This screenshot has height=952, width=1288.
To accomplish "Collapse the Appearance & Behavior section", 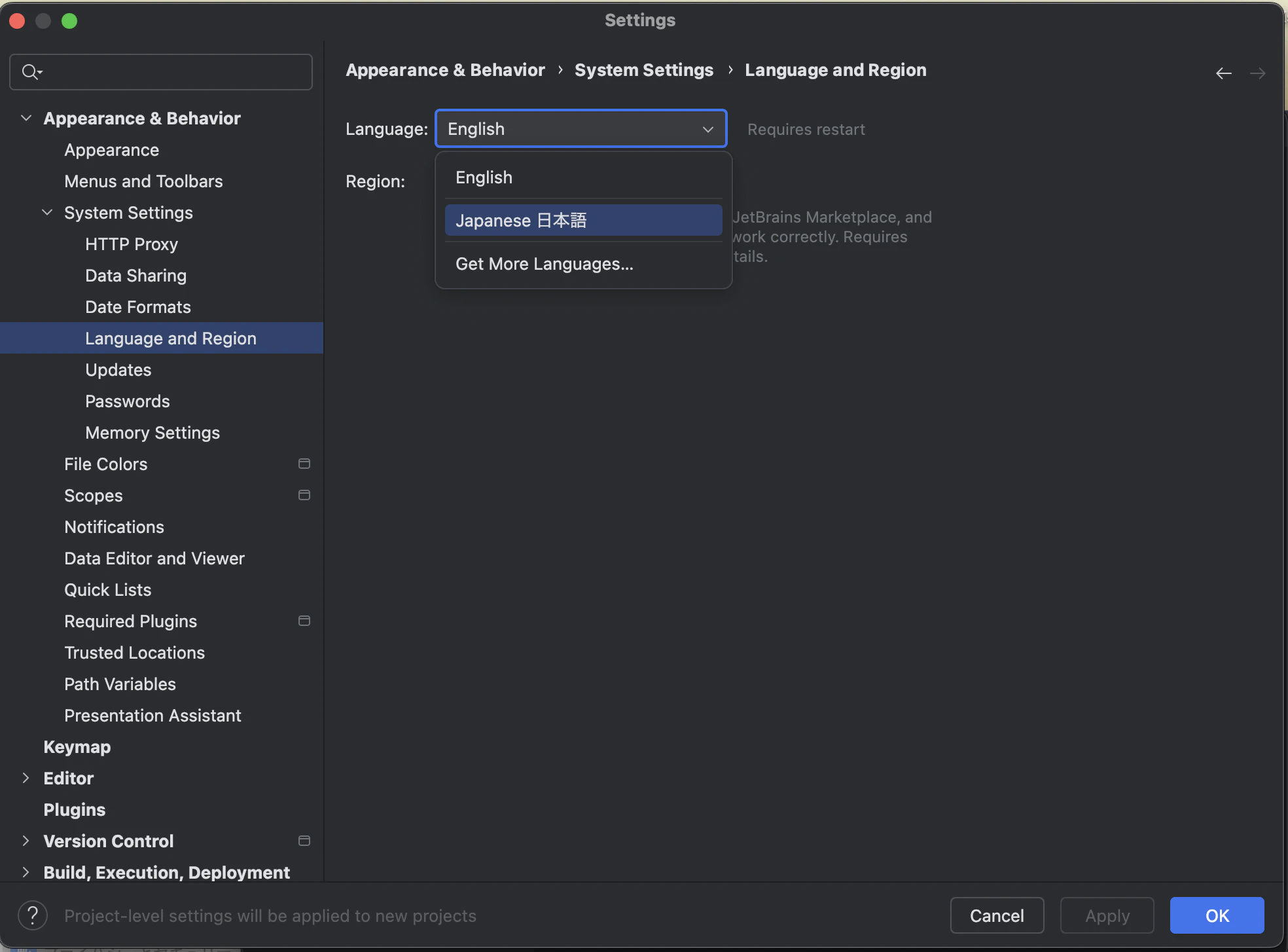I will tap(26, 119).
